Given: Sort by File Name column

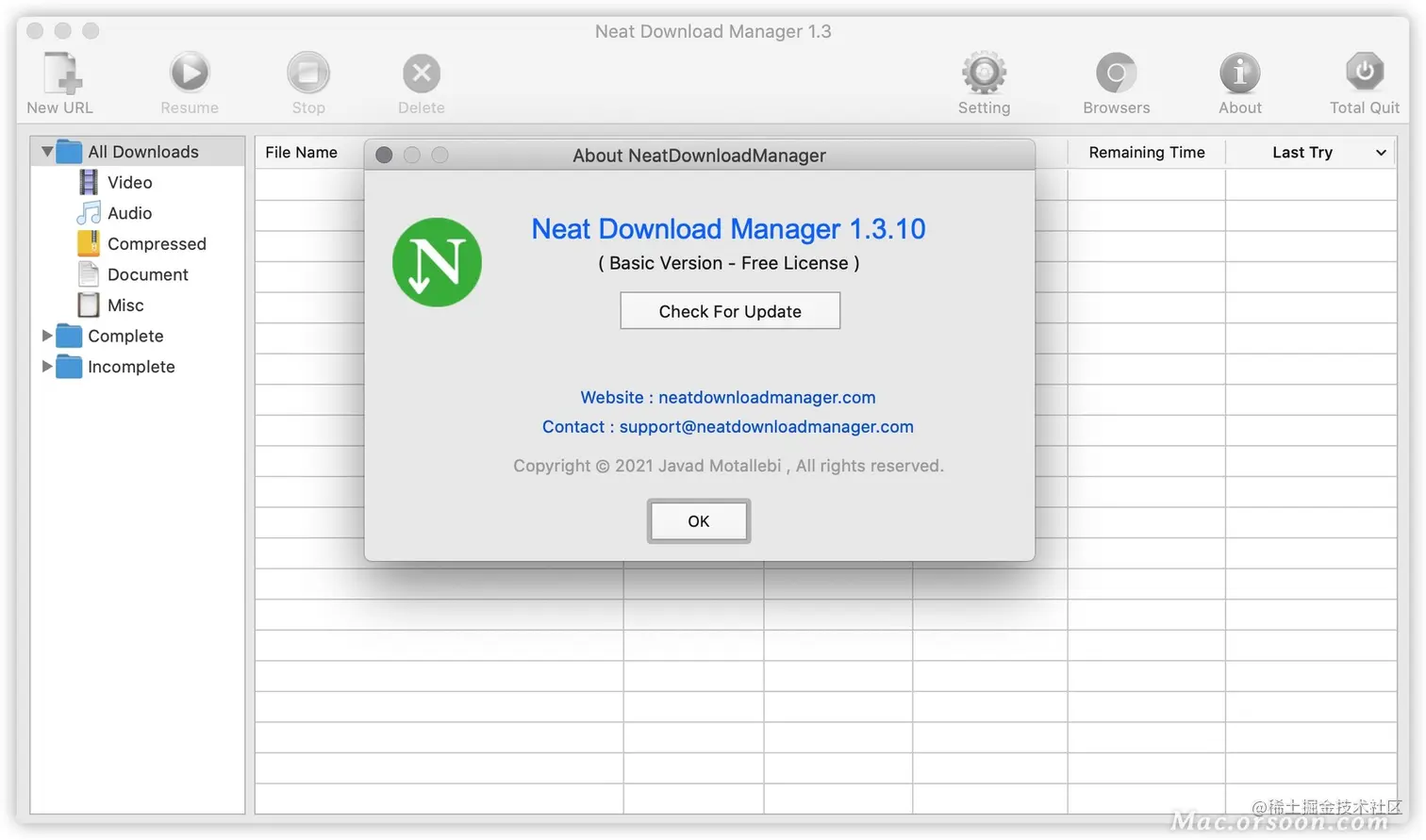Looking at the screenshot, I should pos(301,153).
